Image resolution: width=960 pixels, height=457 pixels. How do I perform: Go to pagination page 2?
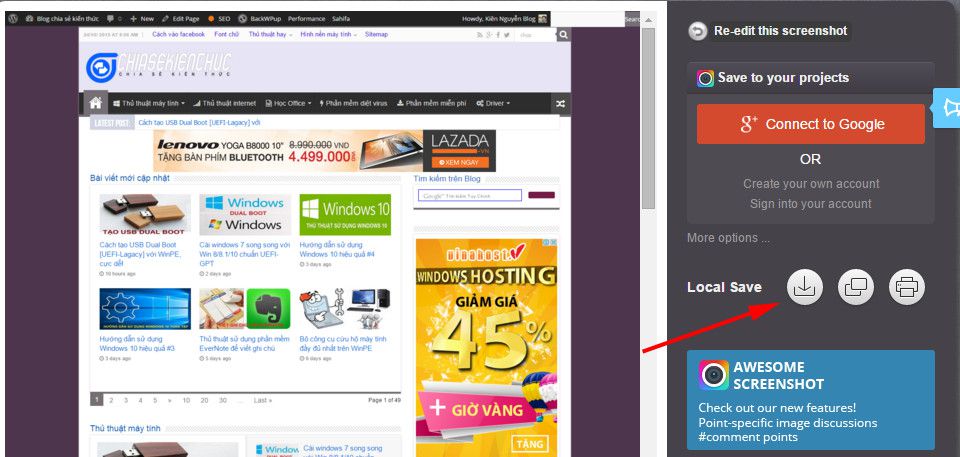tap(111, 400)
